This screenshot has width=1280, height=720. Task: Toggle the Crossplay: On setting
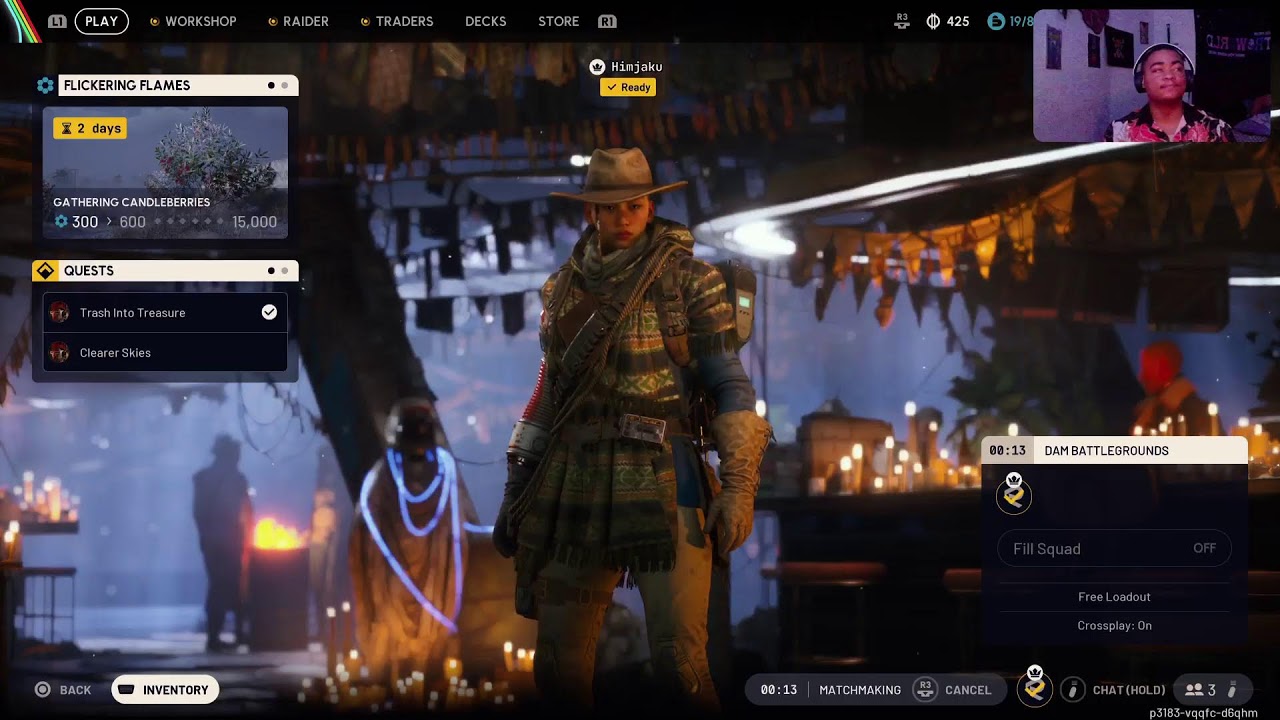1114,626
